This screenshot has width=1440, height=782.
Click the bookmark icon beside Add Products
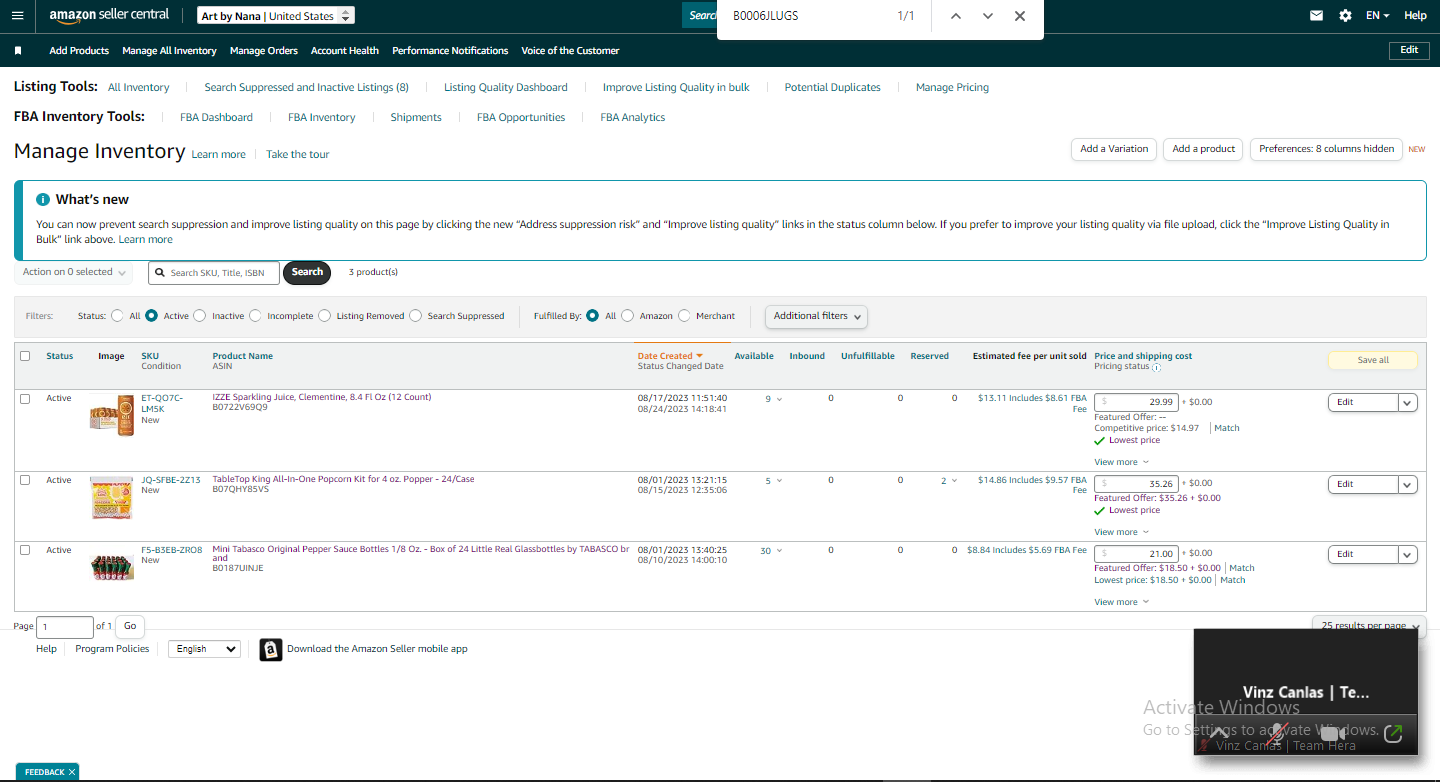point(18,50)
